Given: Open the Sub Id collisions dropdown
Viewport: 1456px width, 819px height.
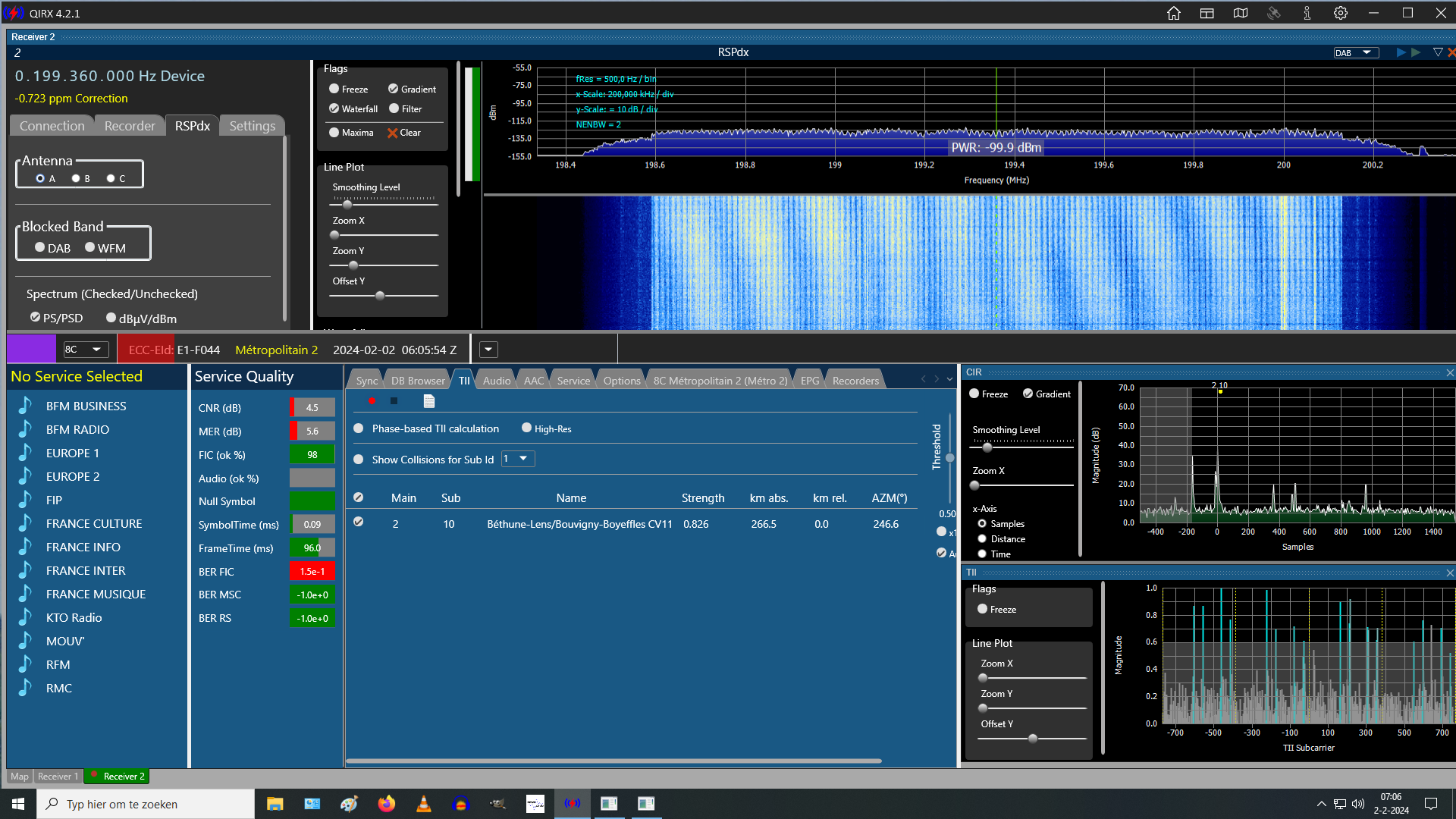Looking at the screenshot, I should click(518, 459).
